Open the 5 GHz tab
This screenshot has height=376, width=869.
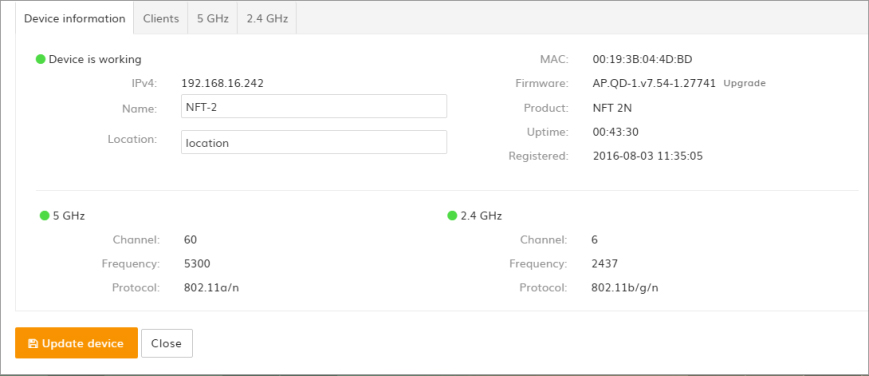(213, 18)
